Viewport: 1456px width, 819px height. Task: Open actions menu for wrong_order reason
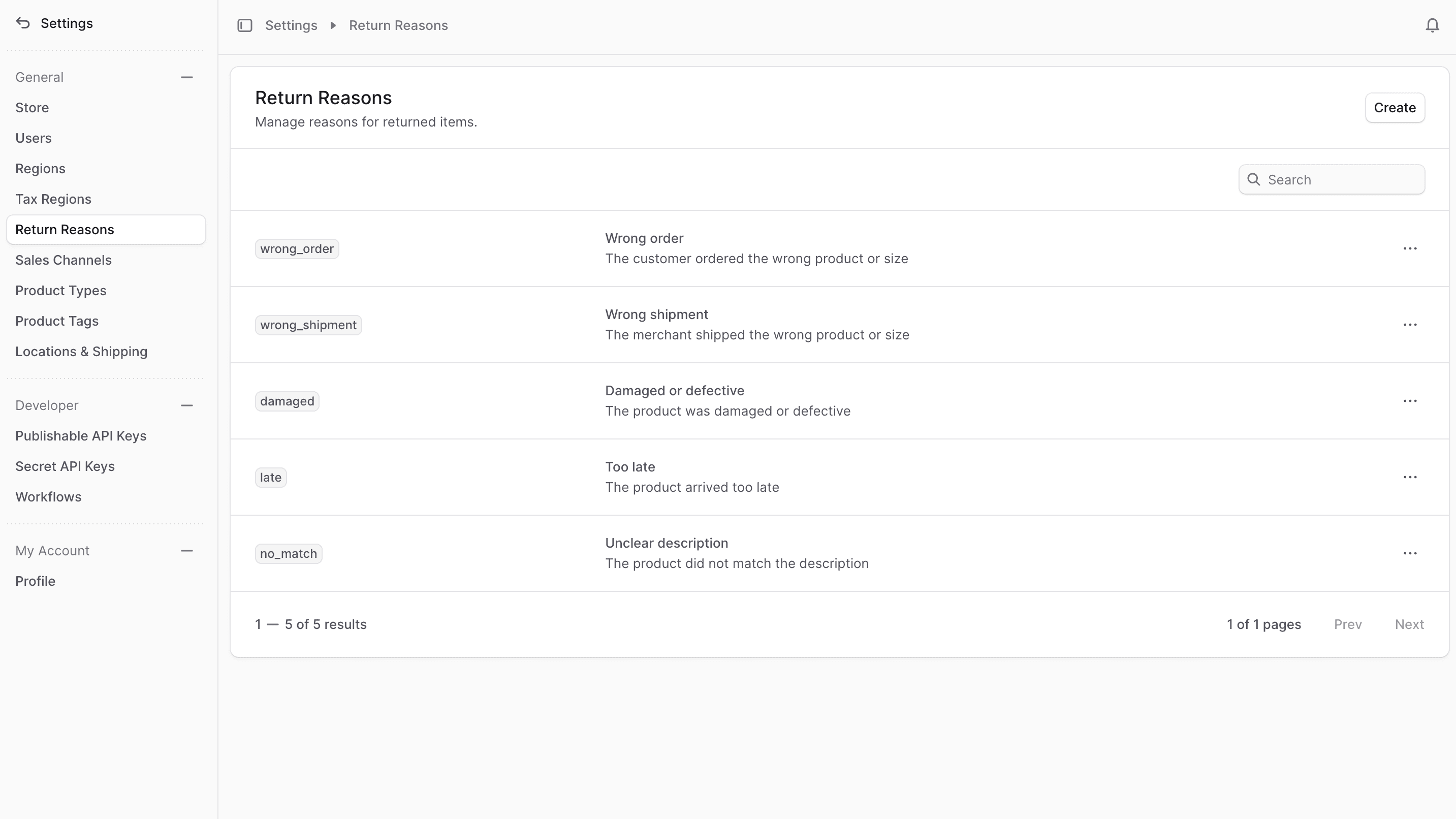tap(1410, 248)
